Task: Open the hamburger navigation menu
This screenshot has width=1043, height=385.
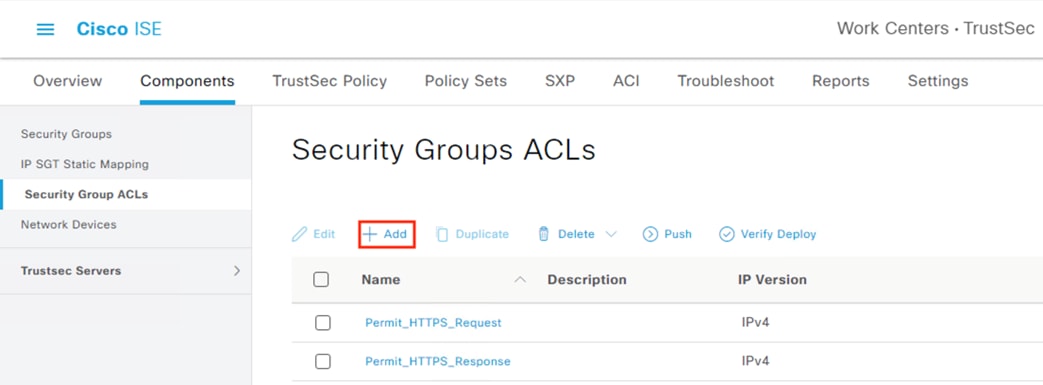Action: 45,30
